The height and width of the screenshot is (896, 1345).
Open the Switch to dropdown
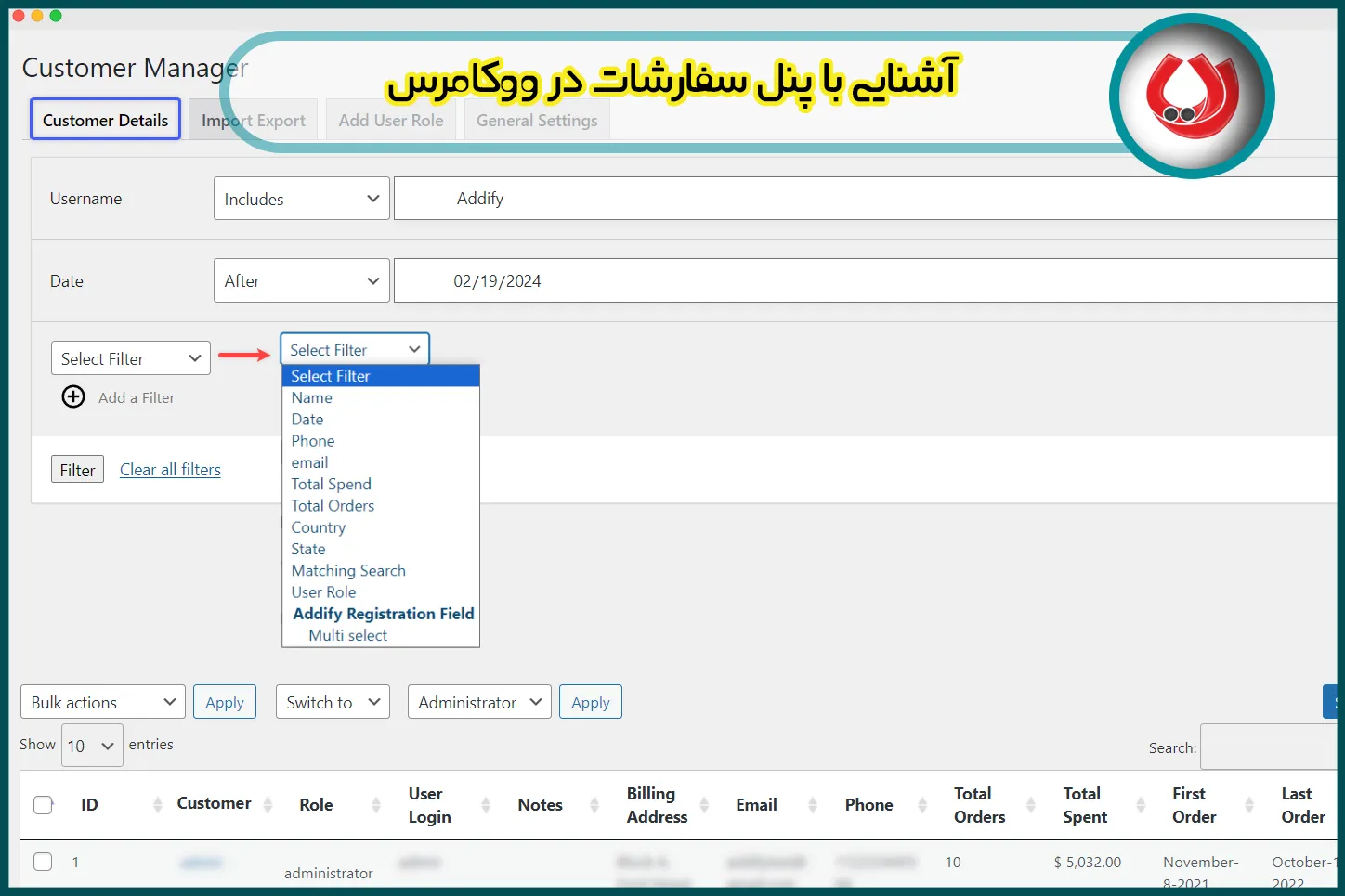(x=333, y=702)
